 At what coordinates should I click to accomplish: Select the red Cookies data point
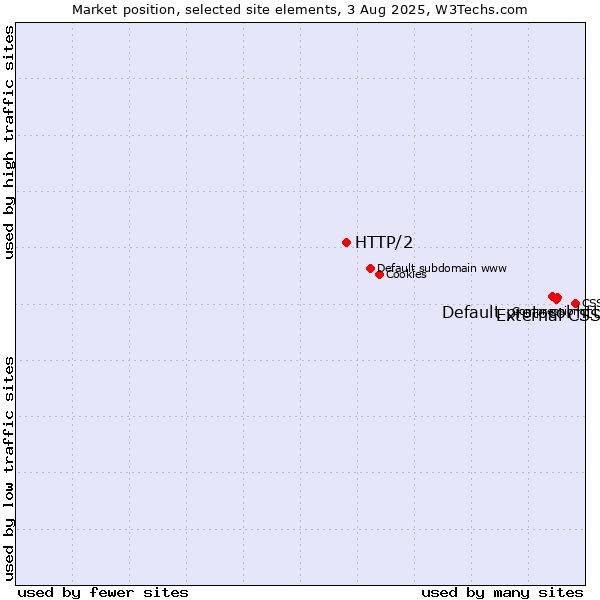coord(379,274)
